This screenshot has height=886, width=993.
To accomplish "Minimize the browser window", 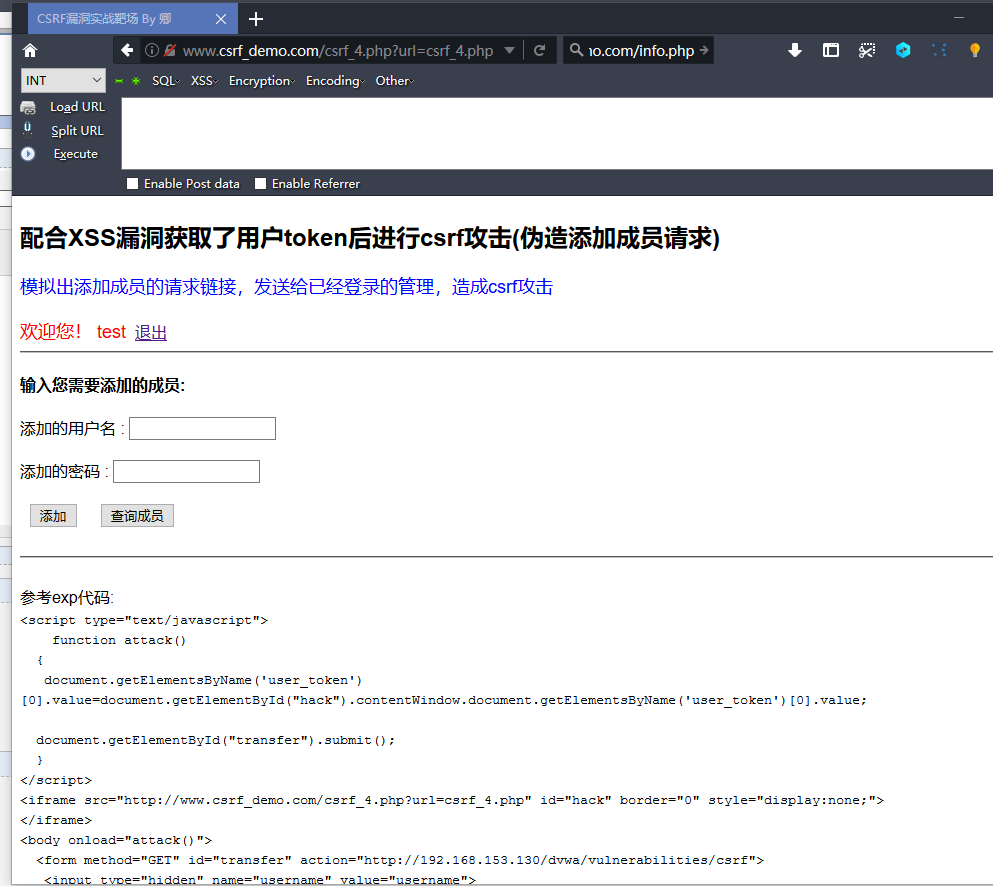I will click(959, 18).
